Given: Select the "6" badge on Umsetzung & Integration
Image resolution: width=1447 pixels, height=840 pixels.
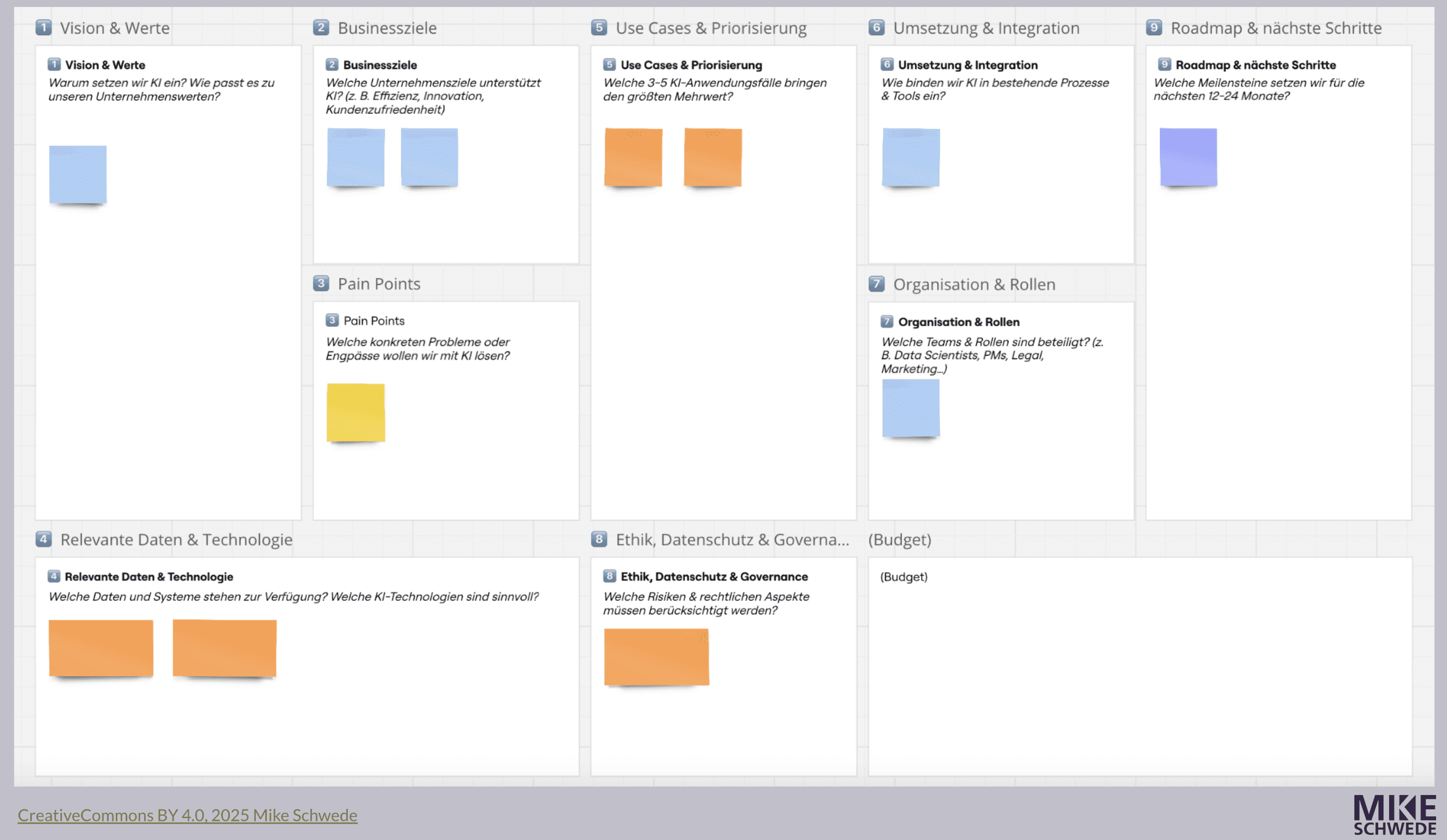Looking at the screenshot, I should [887, 65].
